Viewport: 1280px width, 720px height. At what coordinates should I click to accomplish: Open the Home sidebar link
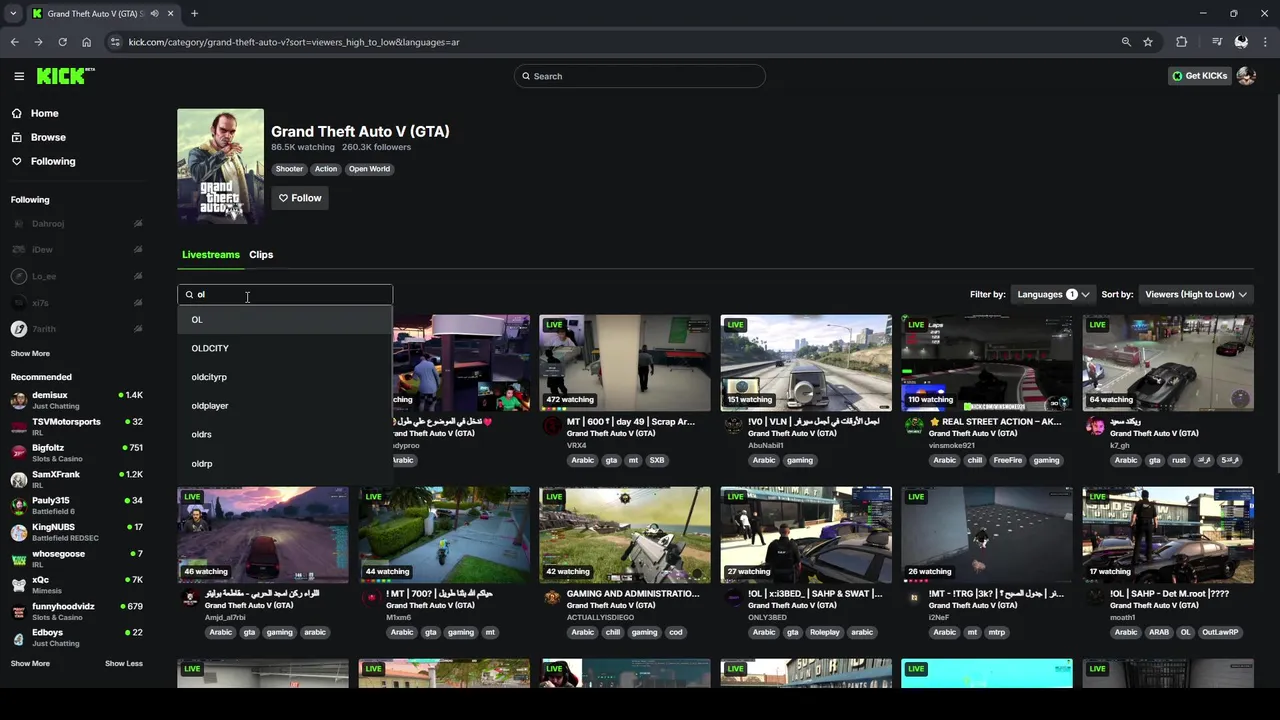[44, 114]
